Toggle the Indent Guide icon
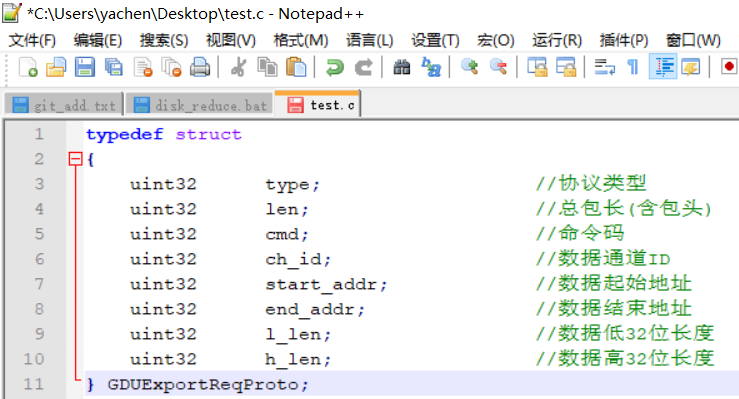This screenshot has width=739, height=399. coord(663,67)
